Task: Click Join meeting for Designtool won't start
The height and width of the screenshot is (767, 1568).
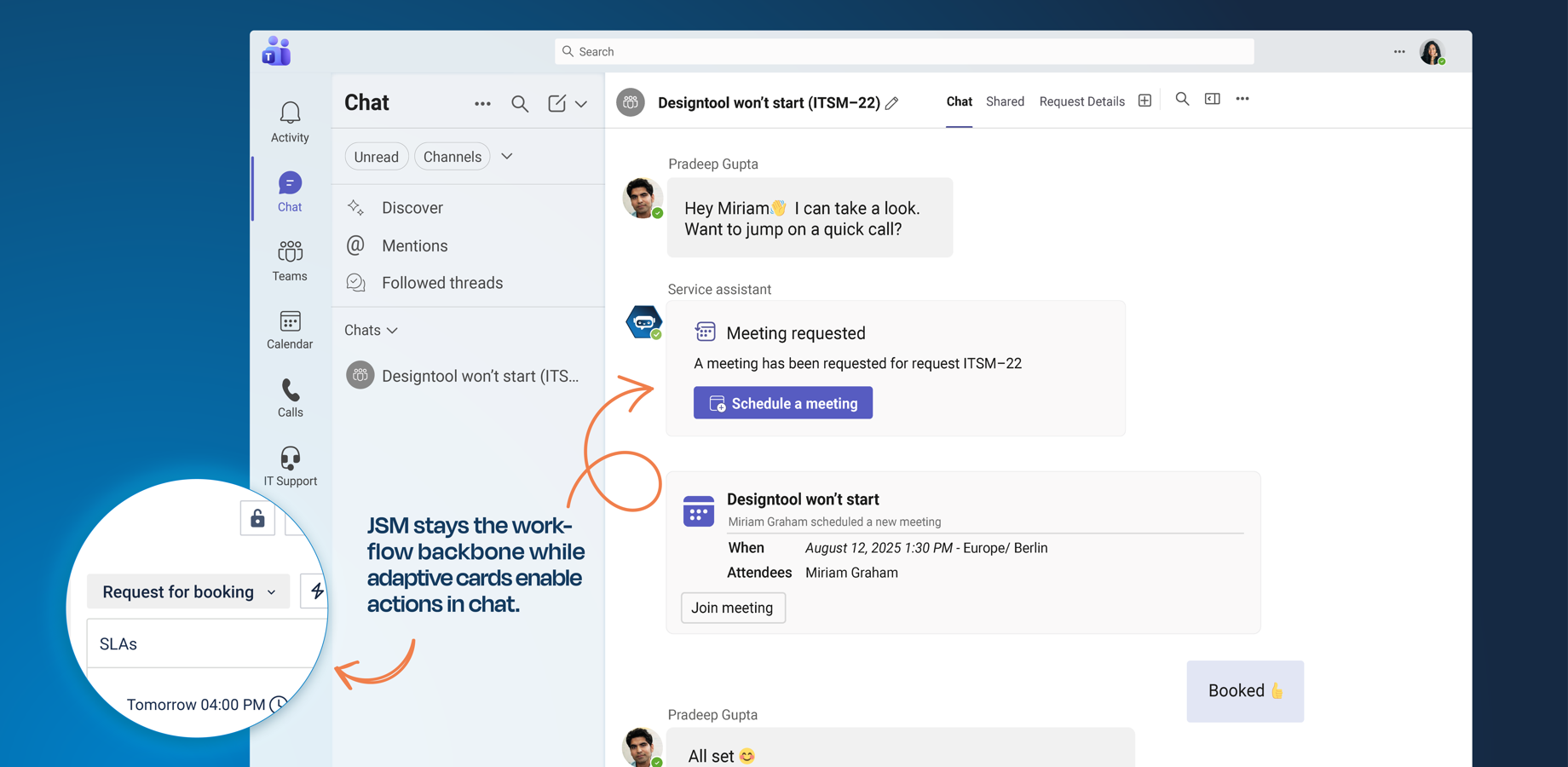Action: click(732, 608)
